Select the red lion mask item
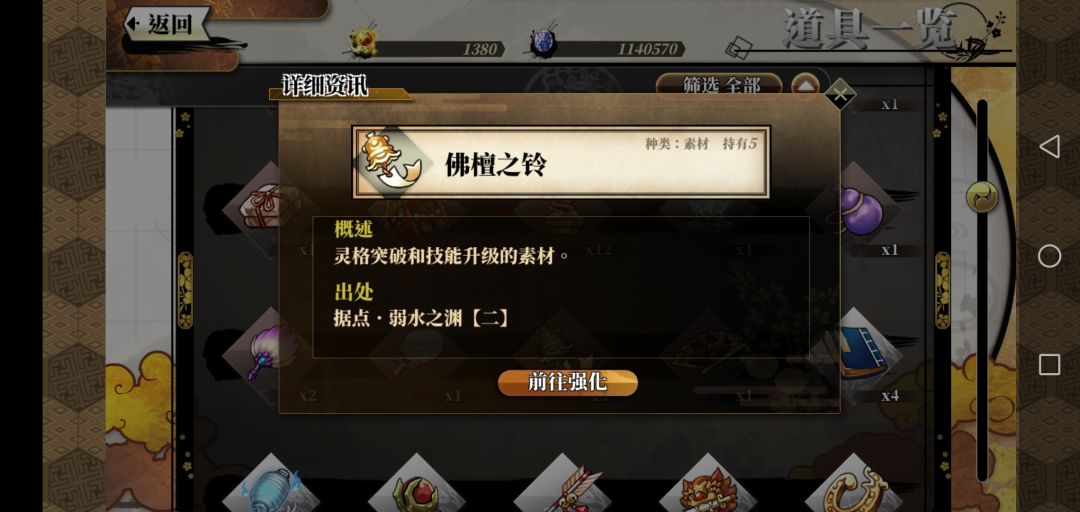 coord(709,487)
